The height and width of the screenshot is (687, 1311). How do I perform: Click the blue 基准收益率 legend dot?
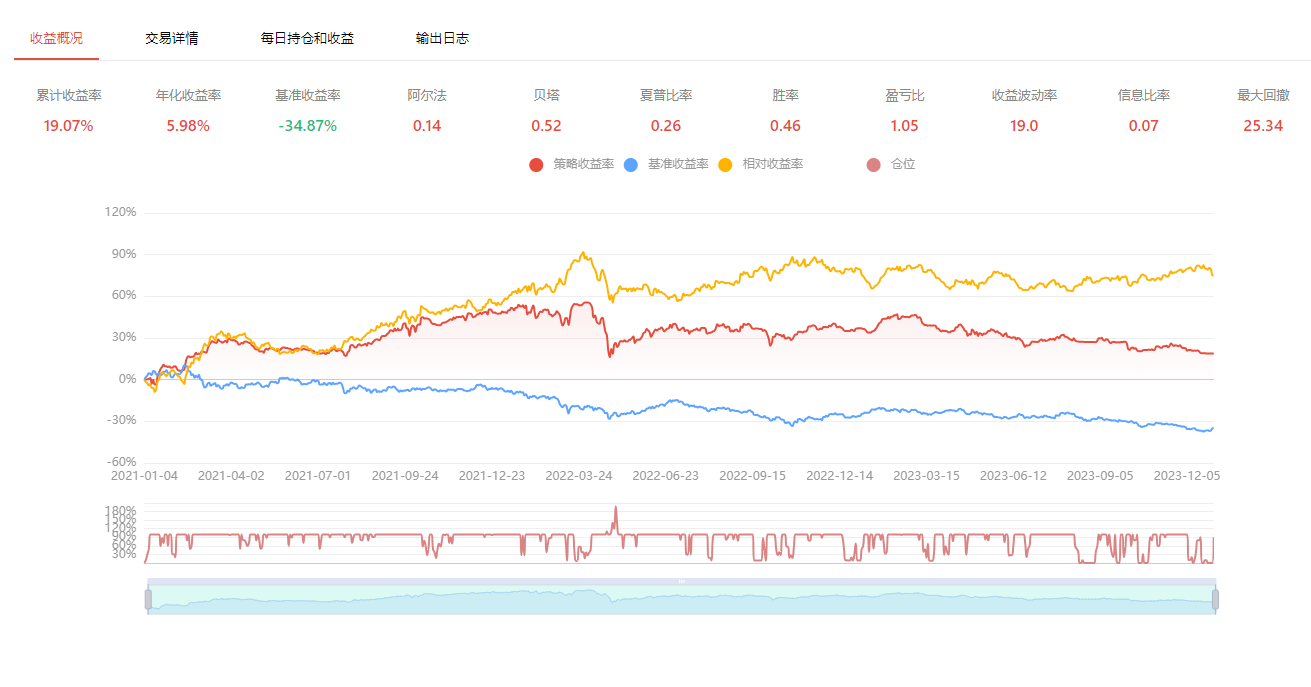(x=630, y=164)
